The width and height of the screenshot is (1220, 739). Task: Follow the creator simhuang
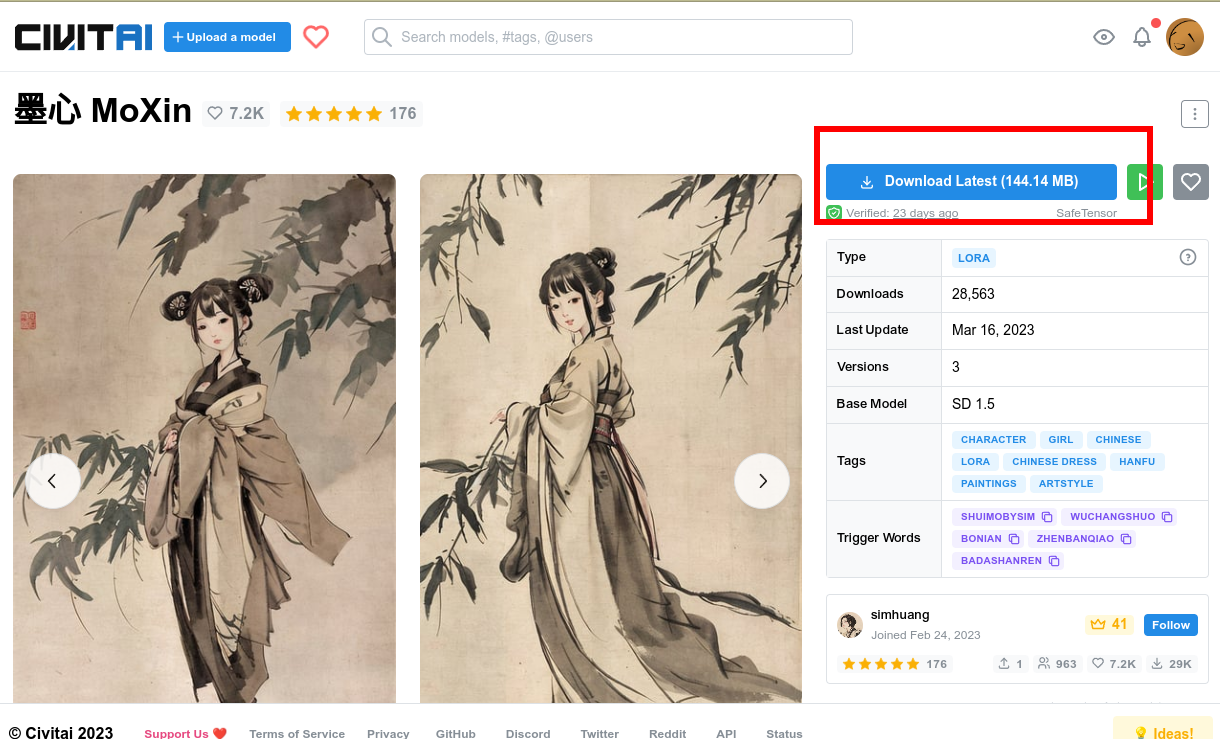click(1171, 625)
